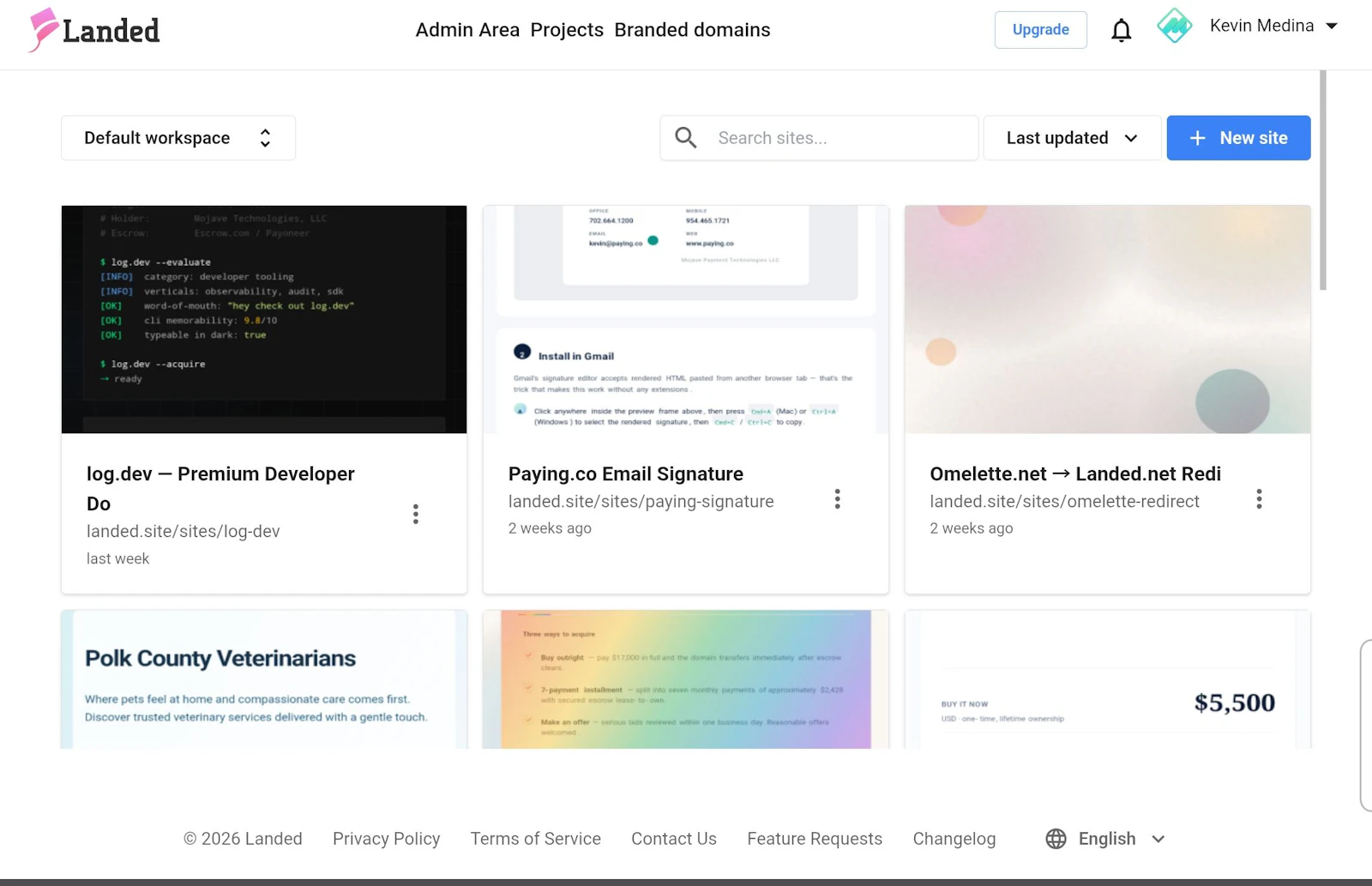Click Omelette.net → Landed.net Redi title
The image size is (1372, 886).
click(1075, 474)
